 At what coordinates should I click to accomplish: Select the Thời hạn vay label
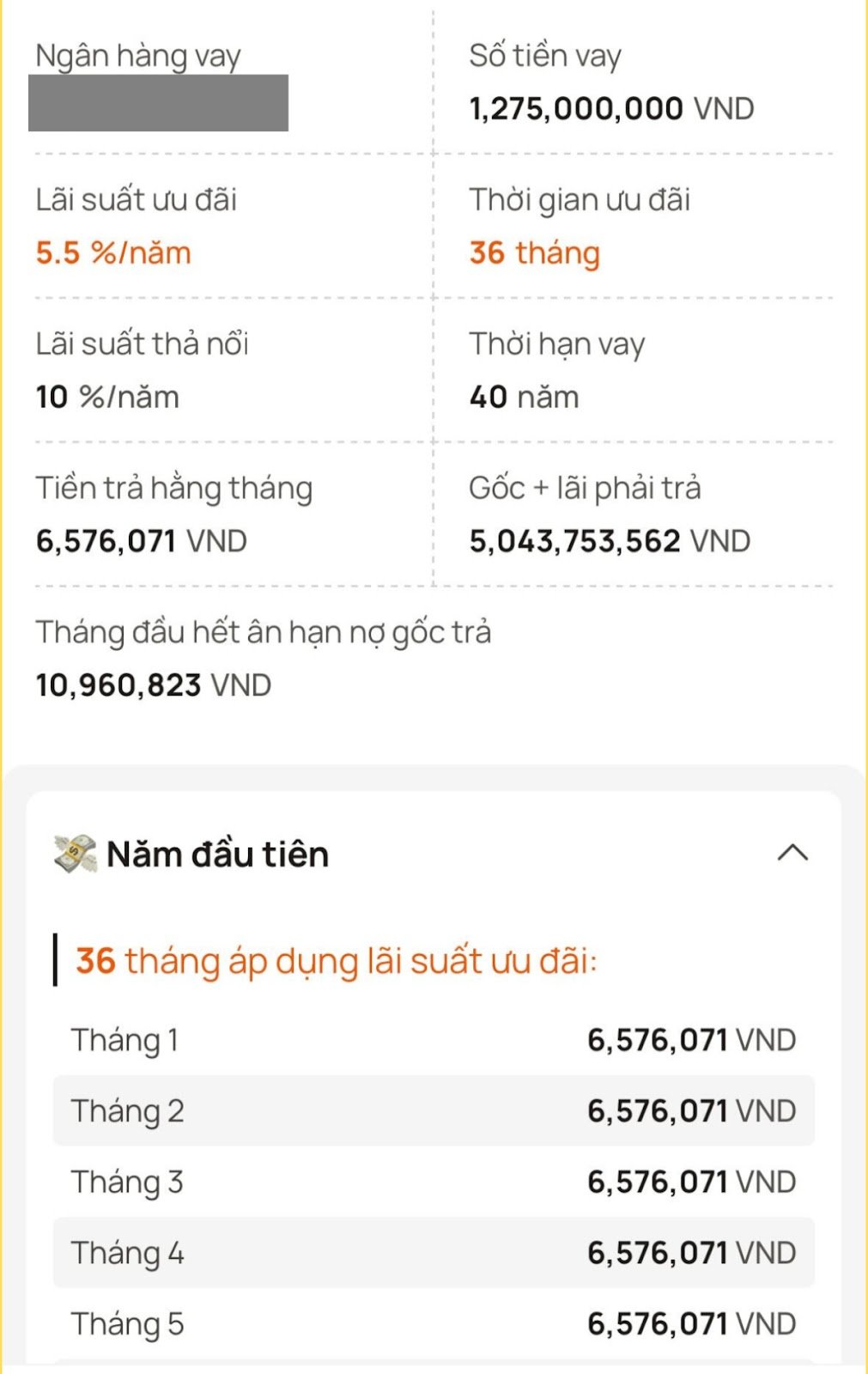click(556, 345)
